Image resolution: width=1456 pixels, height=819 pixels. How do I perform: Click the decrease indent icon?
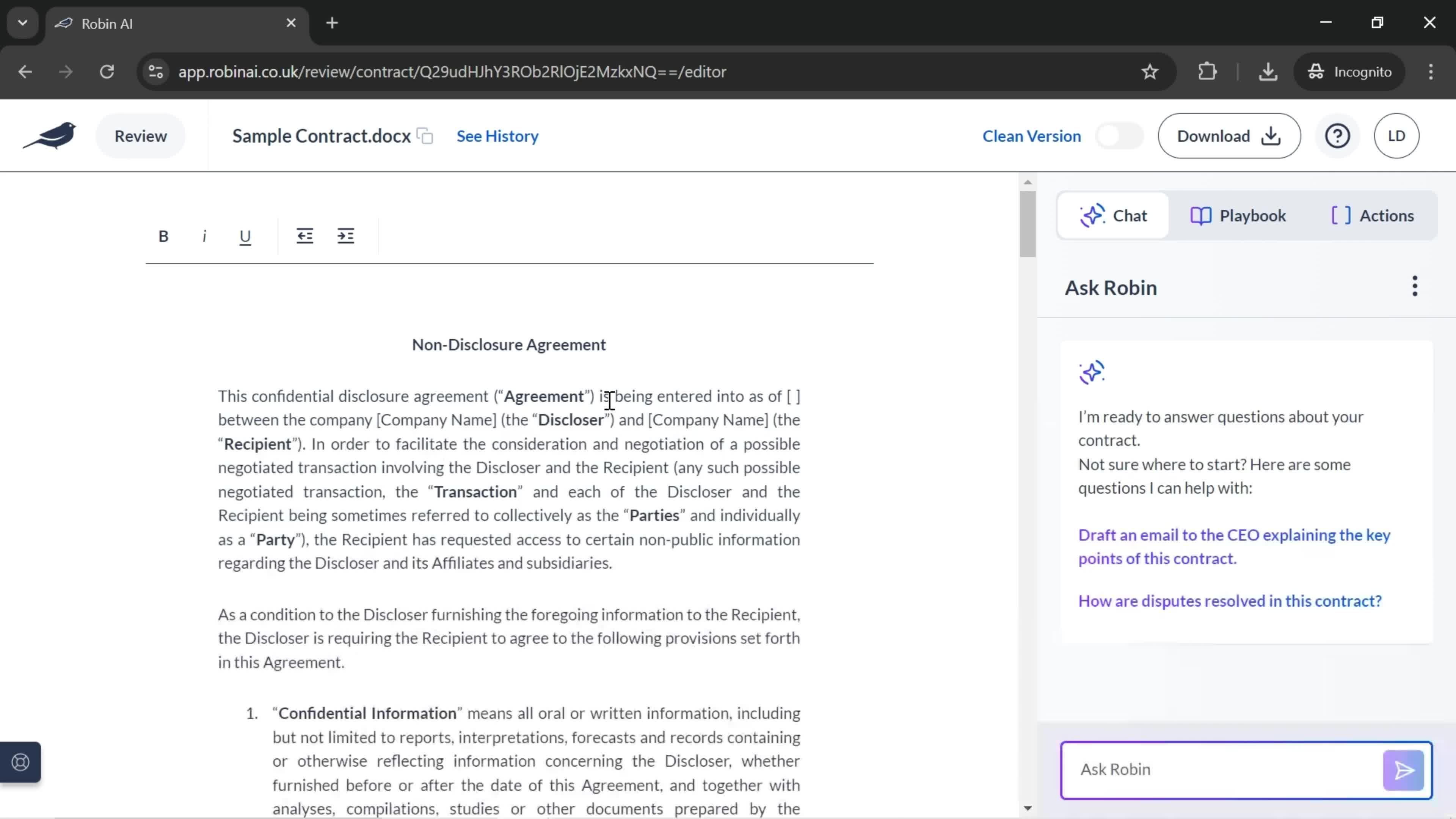coord(305,236)
